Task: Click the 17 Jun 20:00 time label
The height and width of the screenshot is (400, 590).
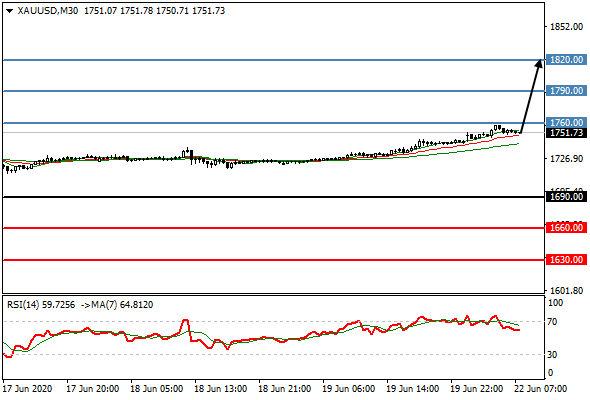Action: [x=93, y=388]
